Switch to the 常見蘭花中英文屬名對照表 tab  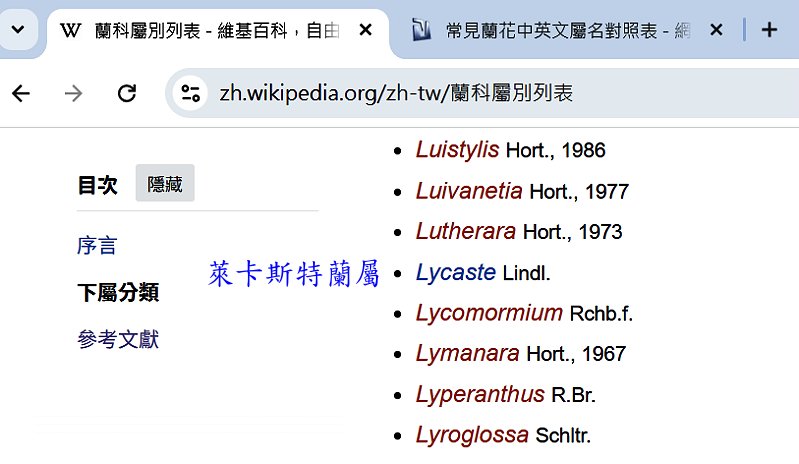(x=555, y=30)
